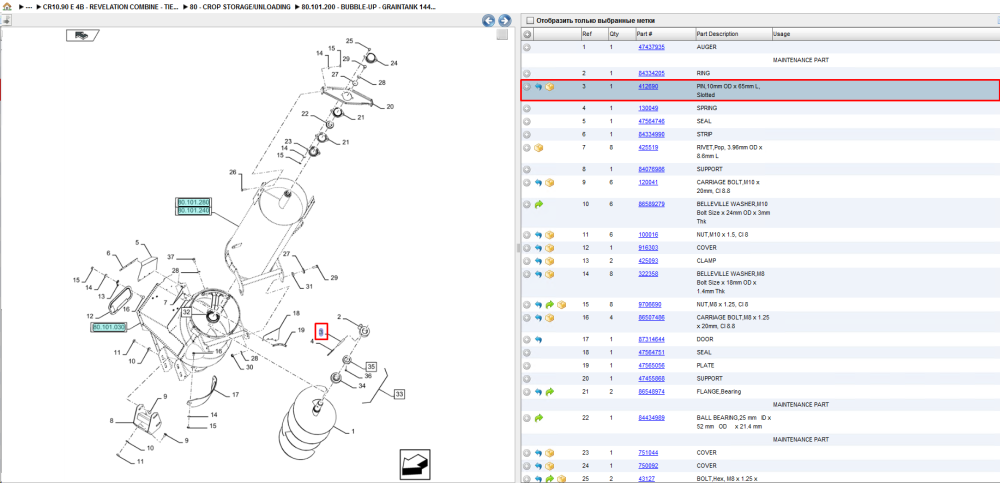Image resolution: width=1000 pixels, height=483 pixels.
Task: Click the Part Description column header
Action: coord(733,34)
